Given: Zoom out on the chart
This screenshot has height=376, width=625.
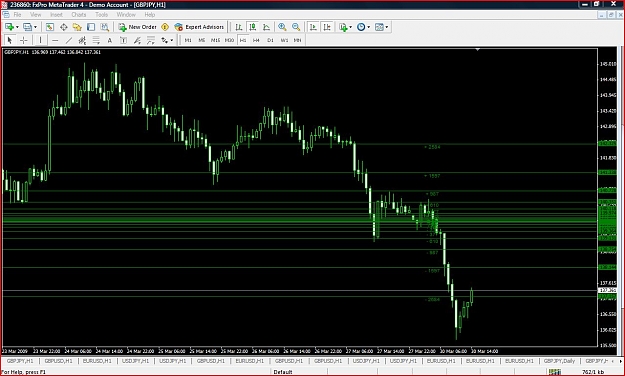Looking at the screenshot, I should 296,27.
